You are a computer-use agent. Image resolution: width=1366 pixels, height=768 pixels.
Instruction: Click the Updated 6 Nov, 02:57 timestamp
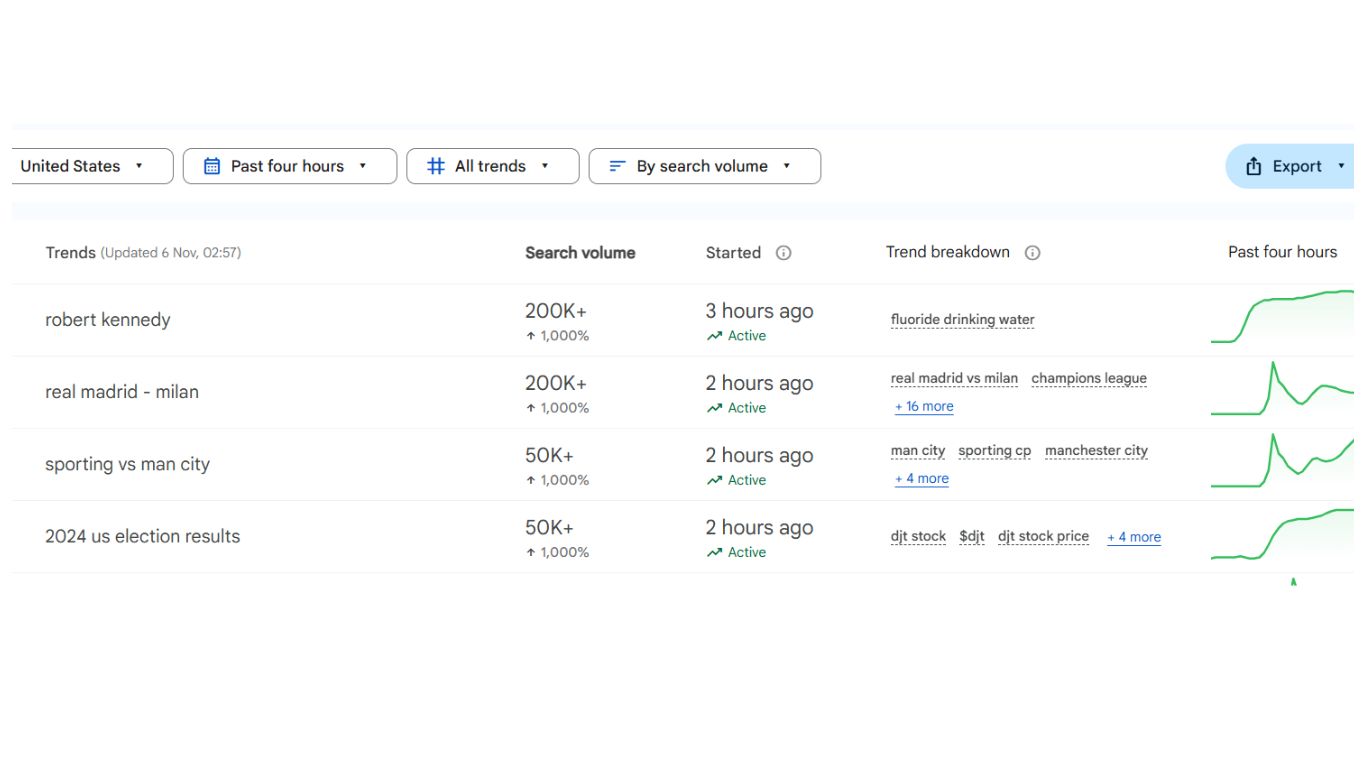click(171, 253)
